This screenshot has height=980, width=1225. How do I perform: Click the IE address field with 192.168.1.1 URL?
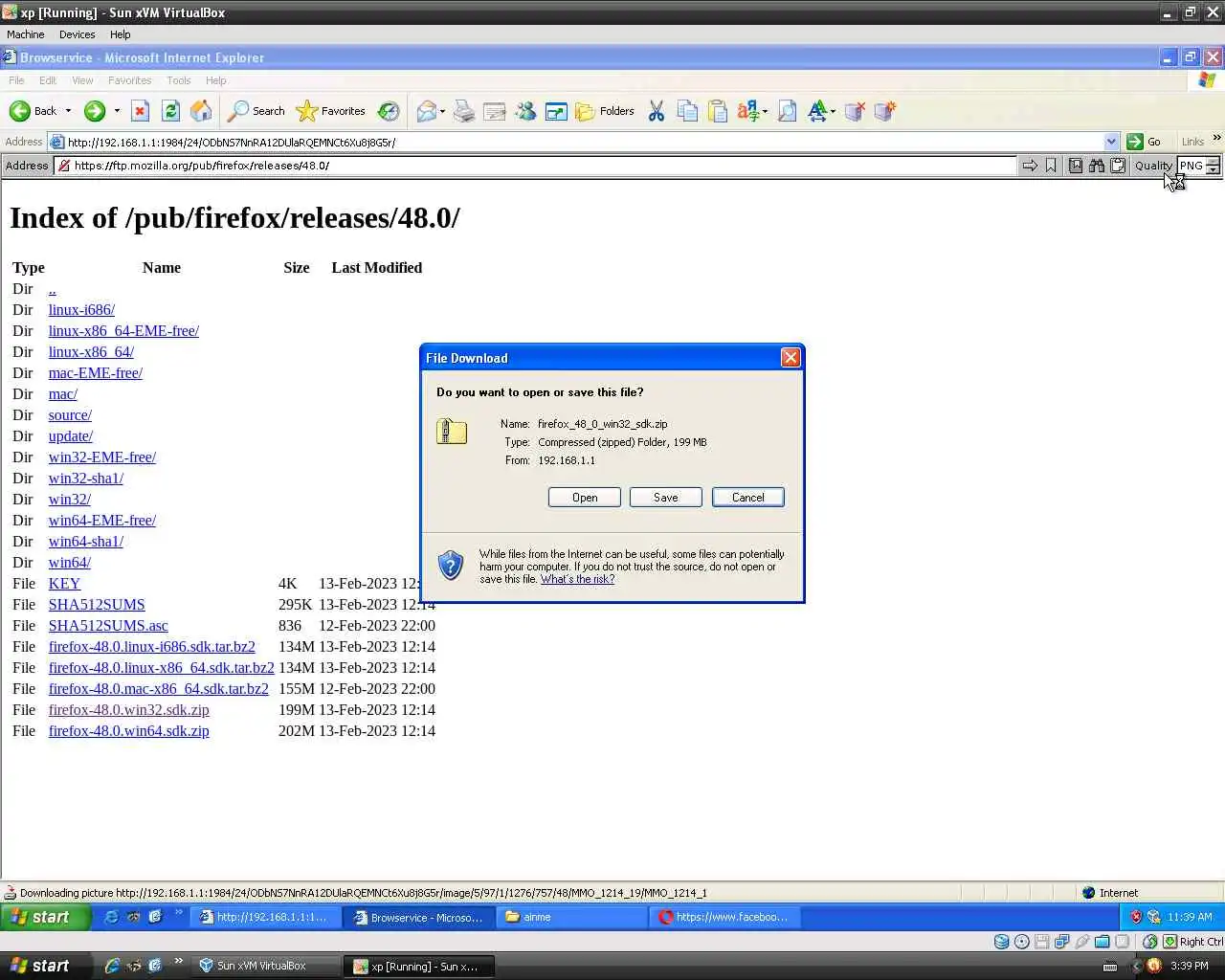pyautogui.click(x=585, y=142)
